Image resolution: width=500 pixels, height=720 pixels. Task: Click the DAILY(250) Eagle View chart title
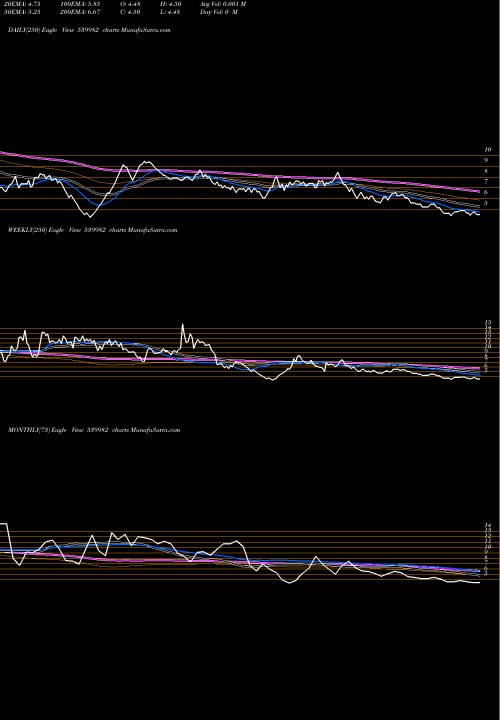(90, 30)
